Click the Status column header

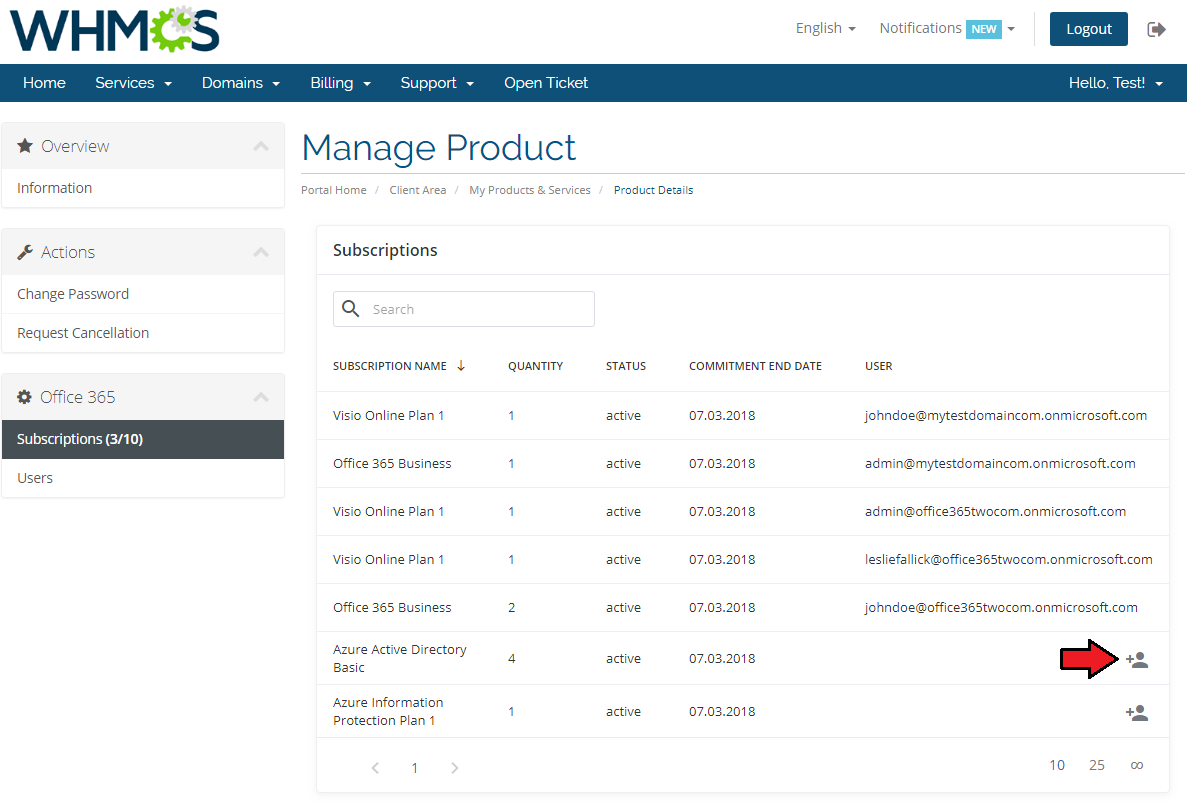626,366
